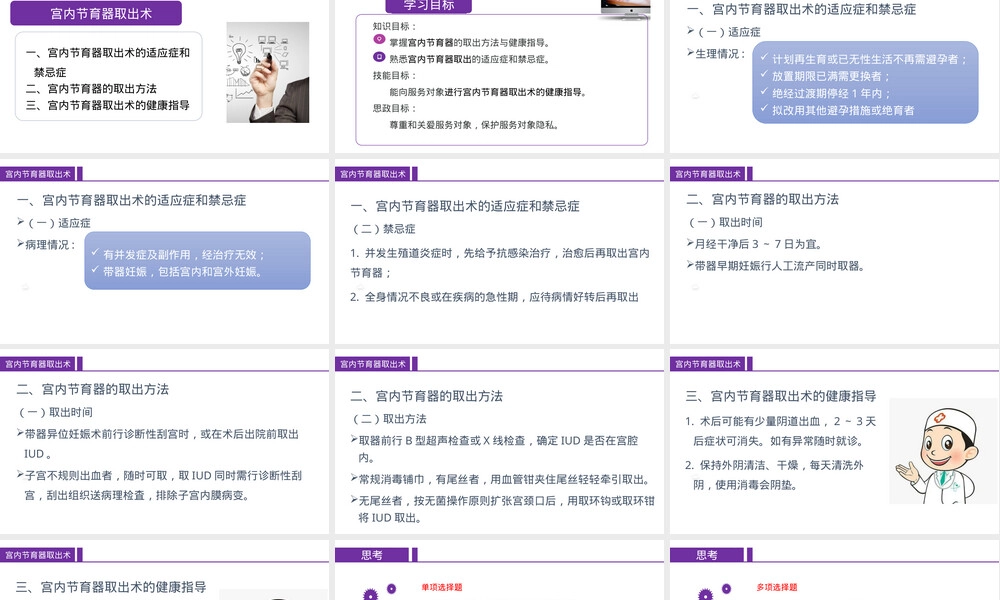Click the purple gear icon beside "多项选择题"
Screen dimensions: 1000x600
coord(705,594)
